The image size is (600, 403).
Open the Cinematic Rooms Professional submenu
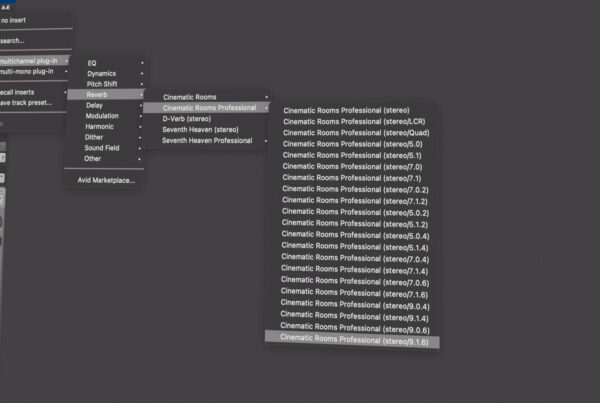207,108
